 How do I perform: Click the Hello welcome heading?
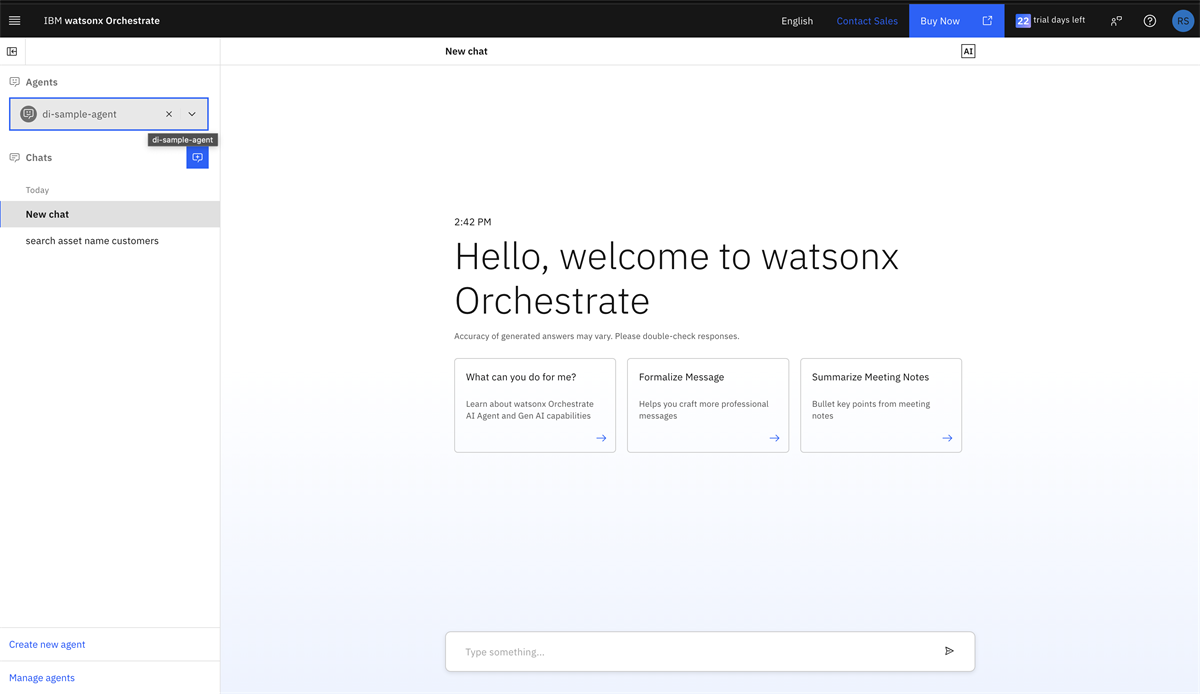pyautogui.click(x=677, y=278)
